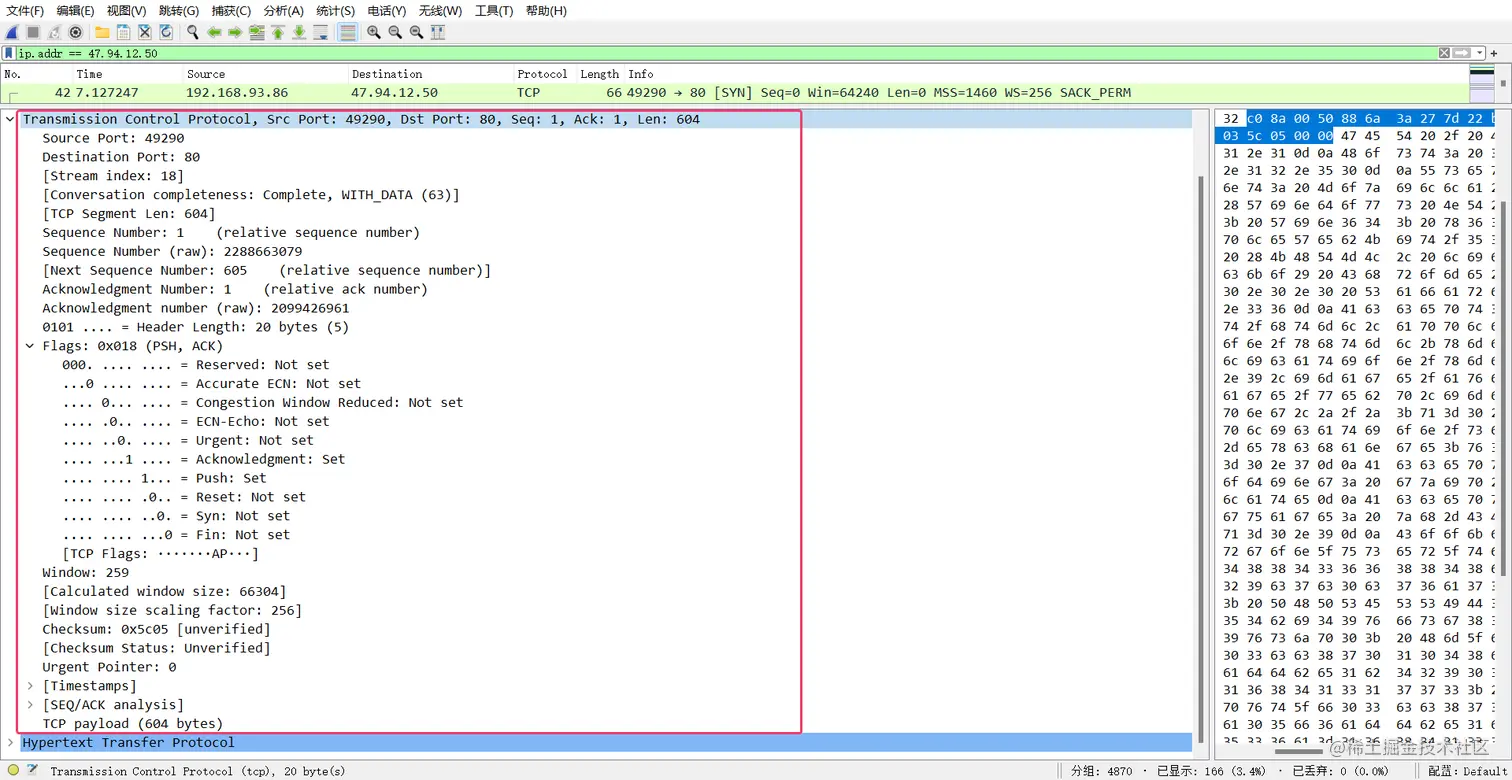Reset text to normal size

coord(416,32)
